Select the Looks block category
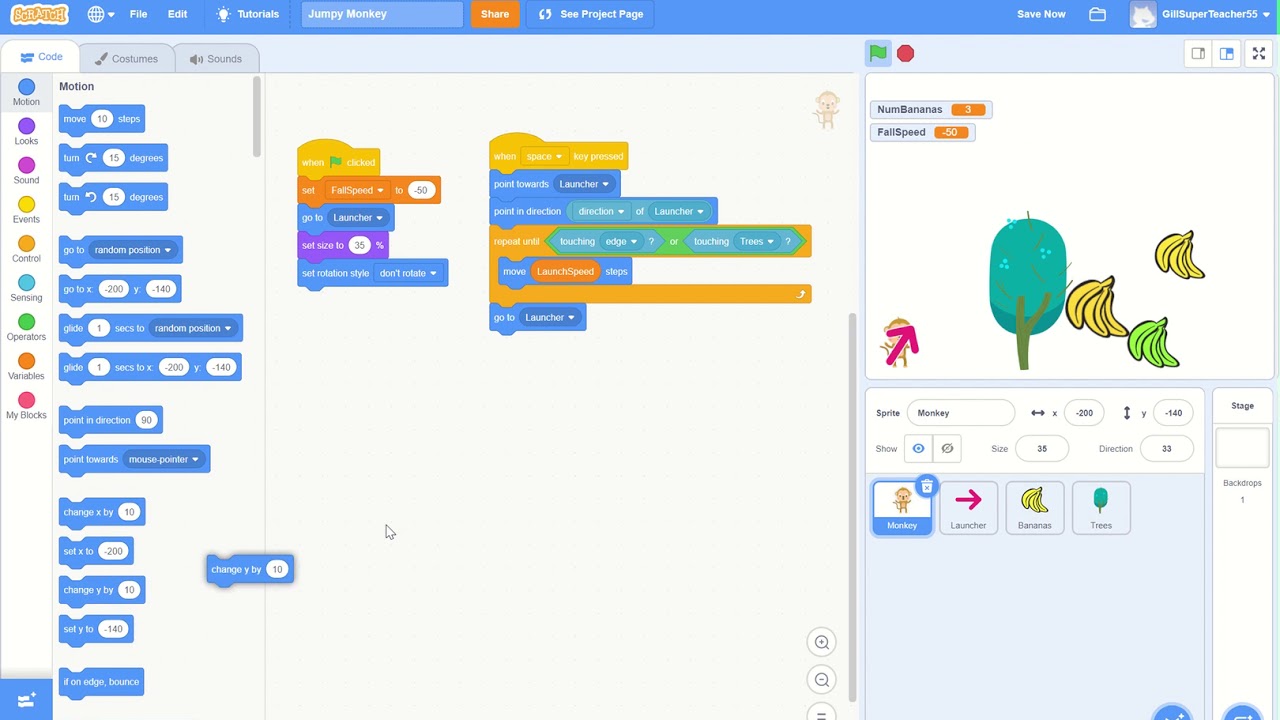This screenshot has height=720, width=1280. (x=26, y=132)
